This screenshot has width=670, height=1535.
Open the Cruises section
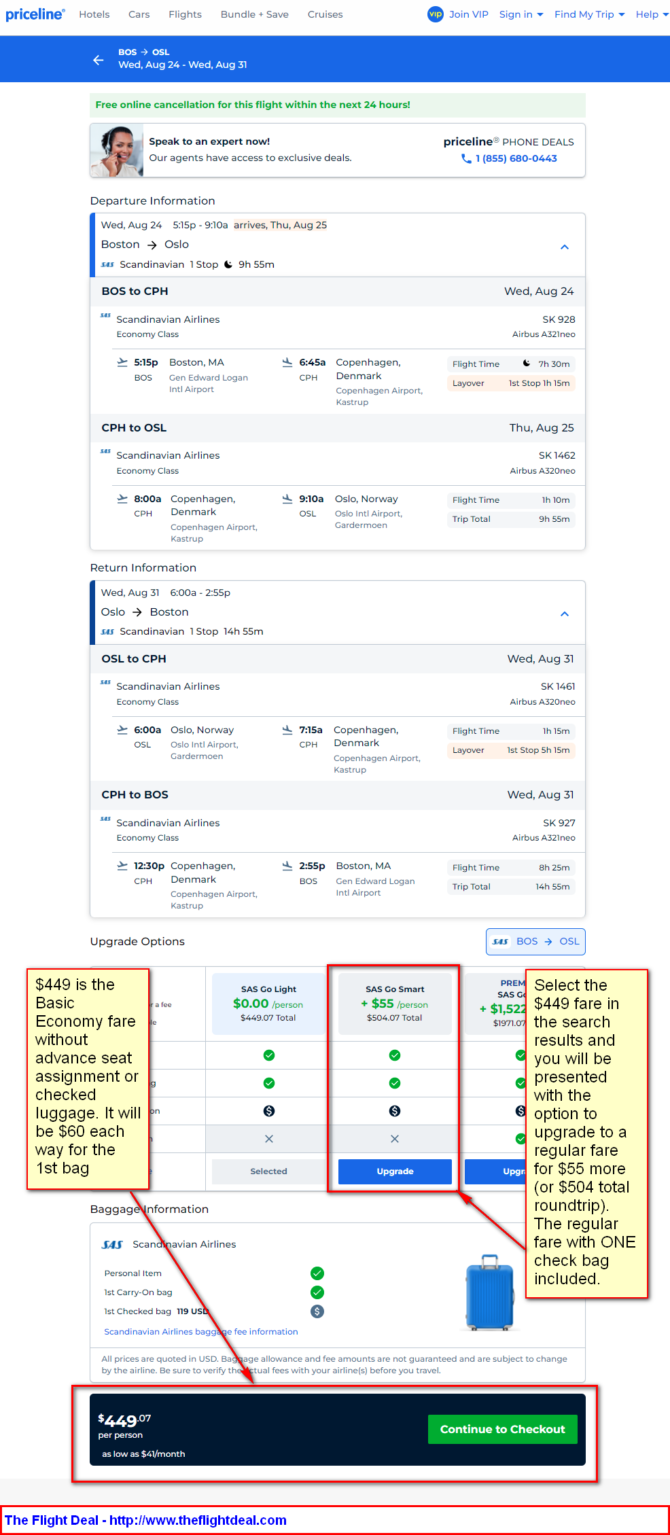[325, 15]
